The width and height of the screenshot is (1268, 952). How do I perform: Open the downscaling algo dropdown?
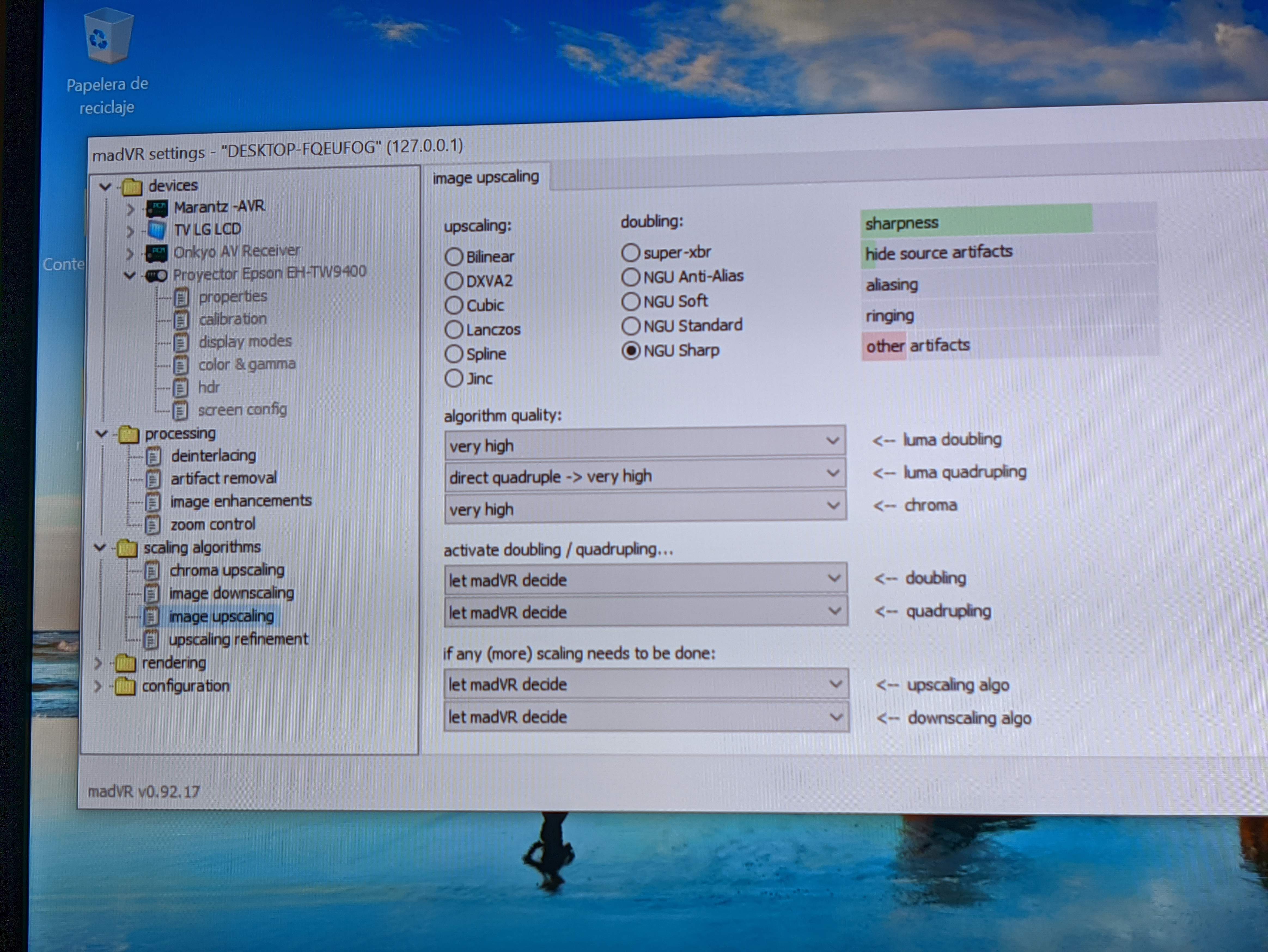pyautogui.click(x=646, y=716)
